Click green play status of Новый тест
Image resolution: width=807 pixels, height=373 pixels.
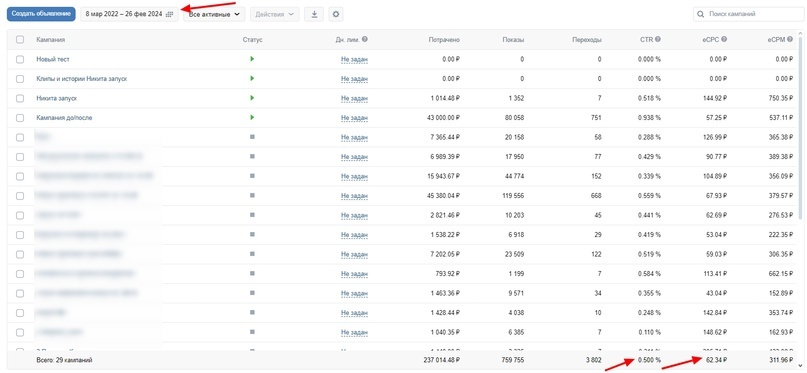point(252,59)
